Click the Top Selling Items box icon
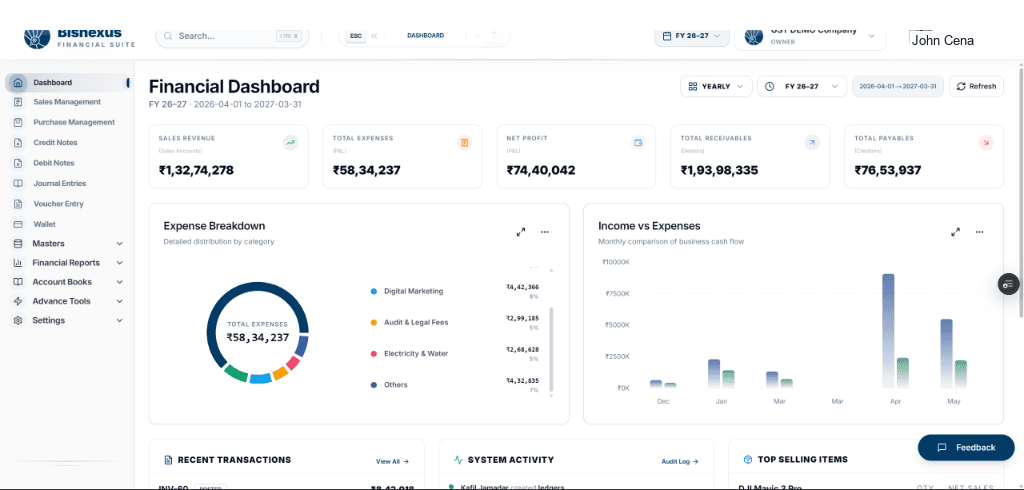 [748, 460]
